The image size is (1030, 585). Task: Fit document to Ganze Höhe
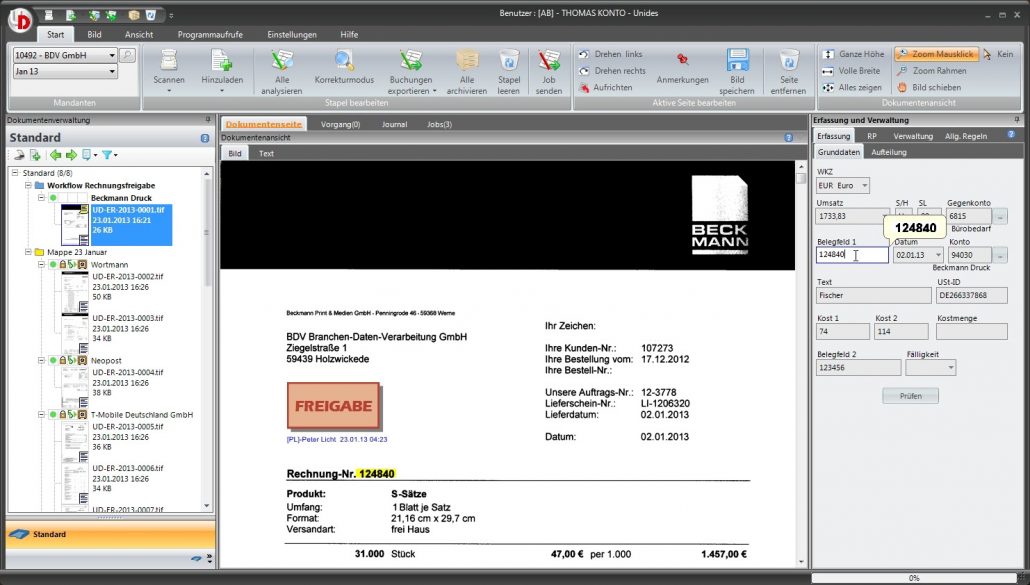tap(853, 54)
